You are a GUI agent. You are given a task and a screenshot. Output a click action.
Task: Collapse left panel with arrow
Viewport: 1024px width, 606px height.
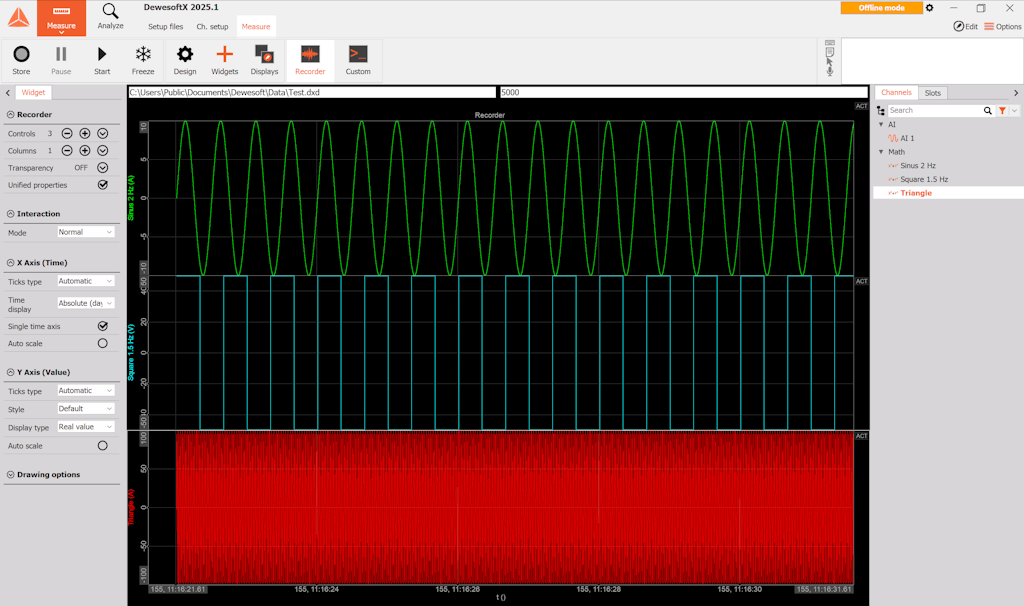[x=8, y=93]
